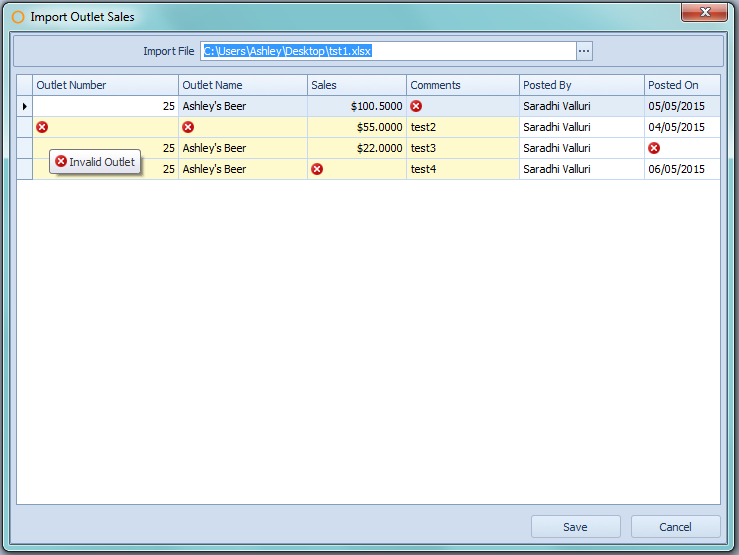Cancel the import dialog
Viewport: 739px width, 555px height.
point(675,527)
